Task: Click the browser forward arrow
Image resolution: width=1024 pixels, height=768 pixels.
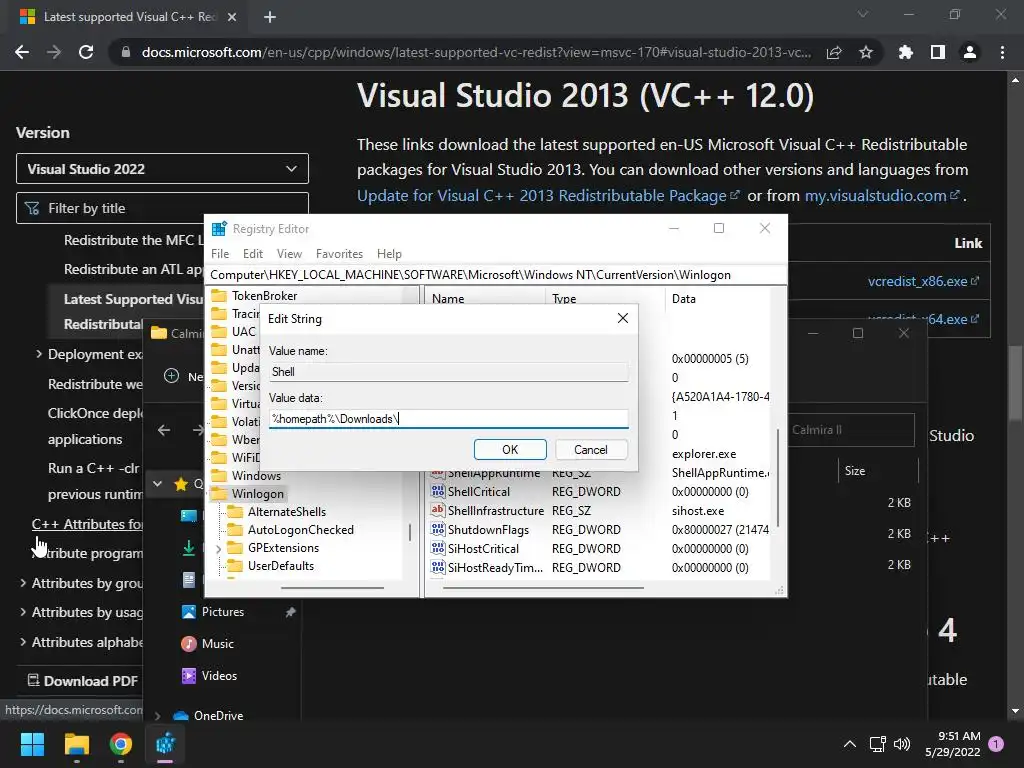Action: (54, 52)
